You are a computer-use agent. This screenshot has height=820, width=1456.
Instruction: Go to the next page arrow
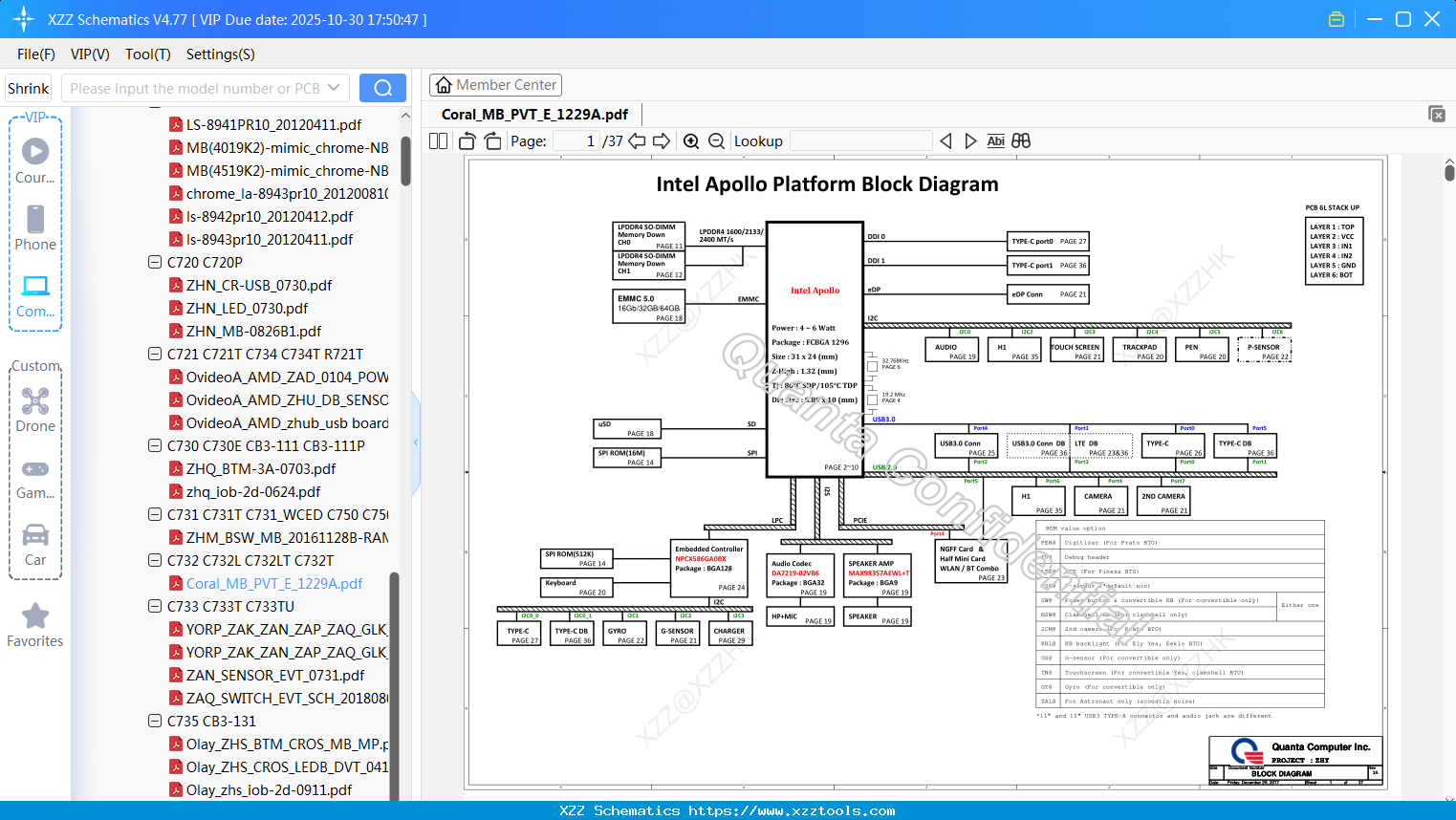662,141
